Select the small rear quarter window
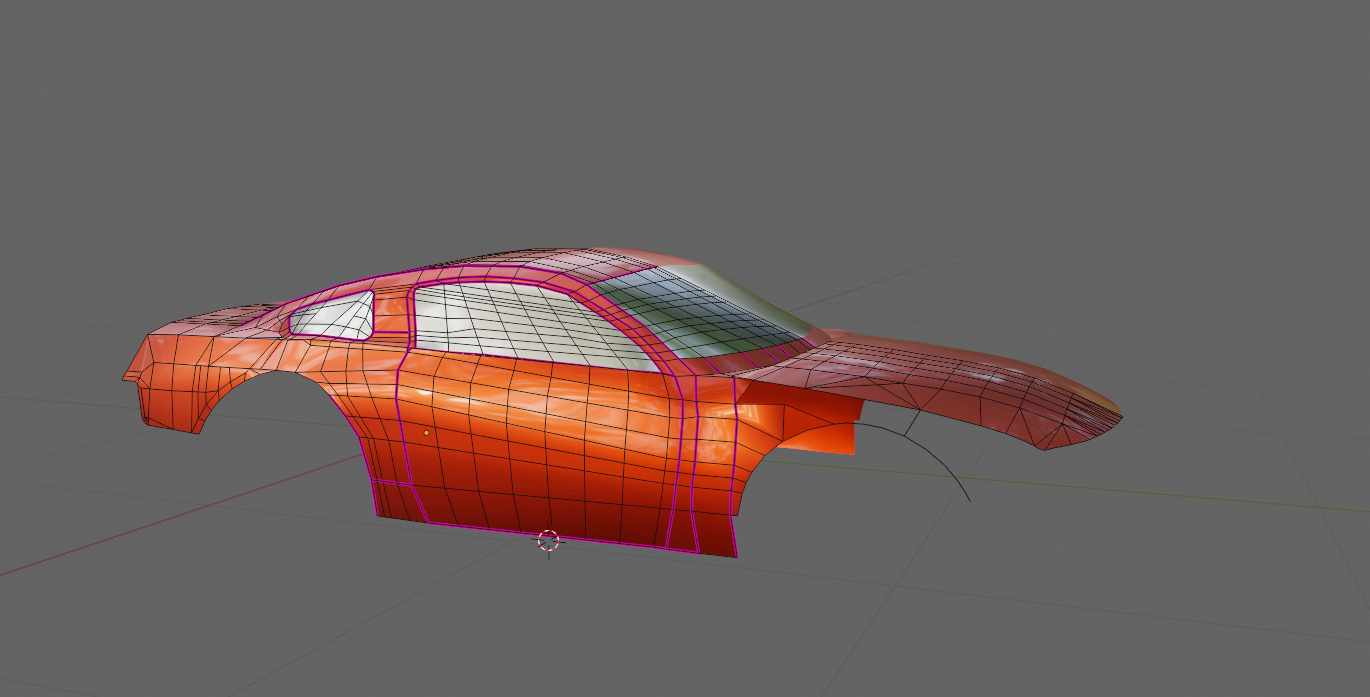 pyautogui.click(x=332, y=315)
